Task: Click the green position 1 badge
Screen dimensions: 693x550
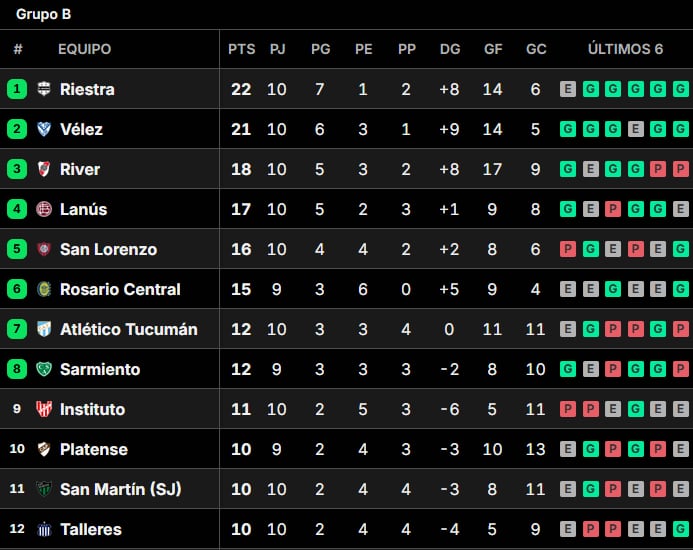Action: click(17, 89)
